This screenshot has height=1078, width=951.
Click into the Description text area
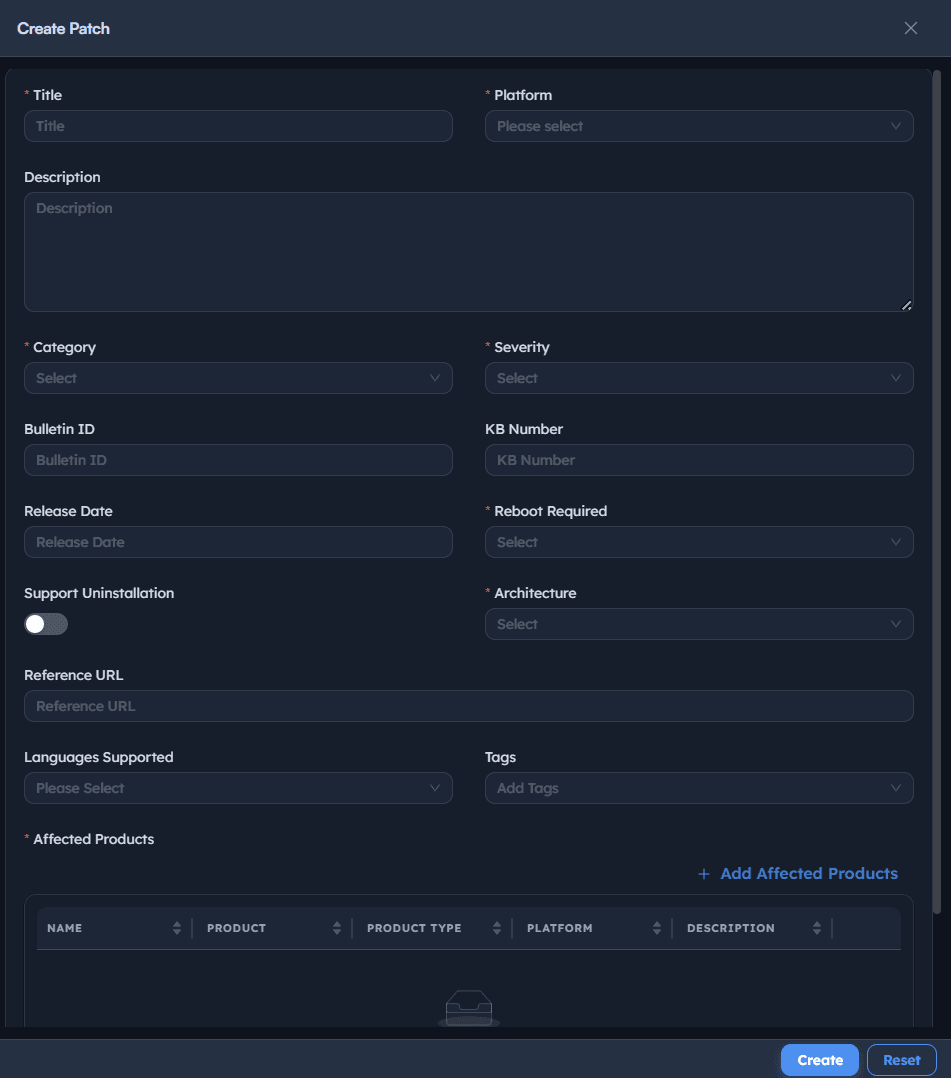click(468, 252)
